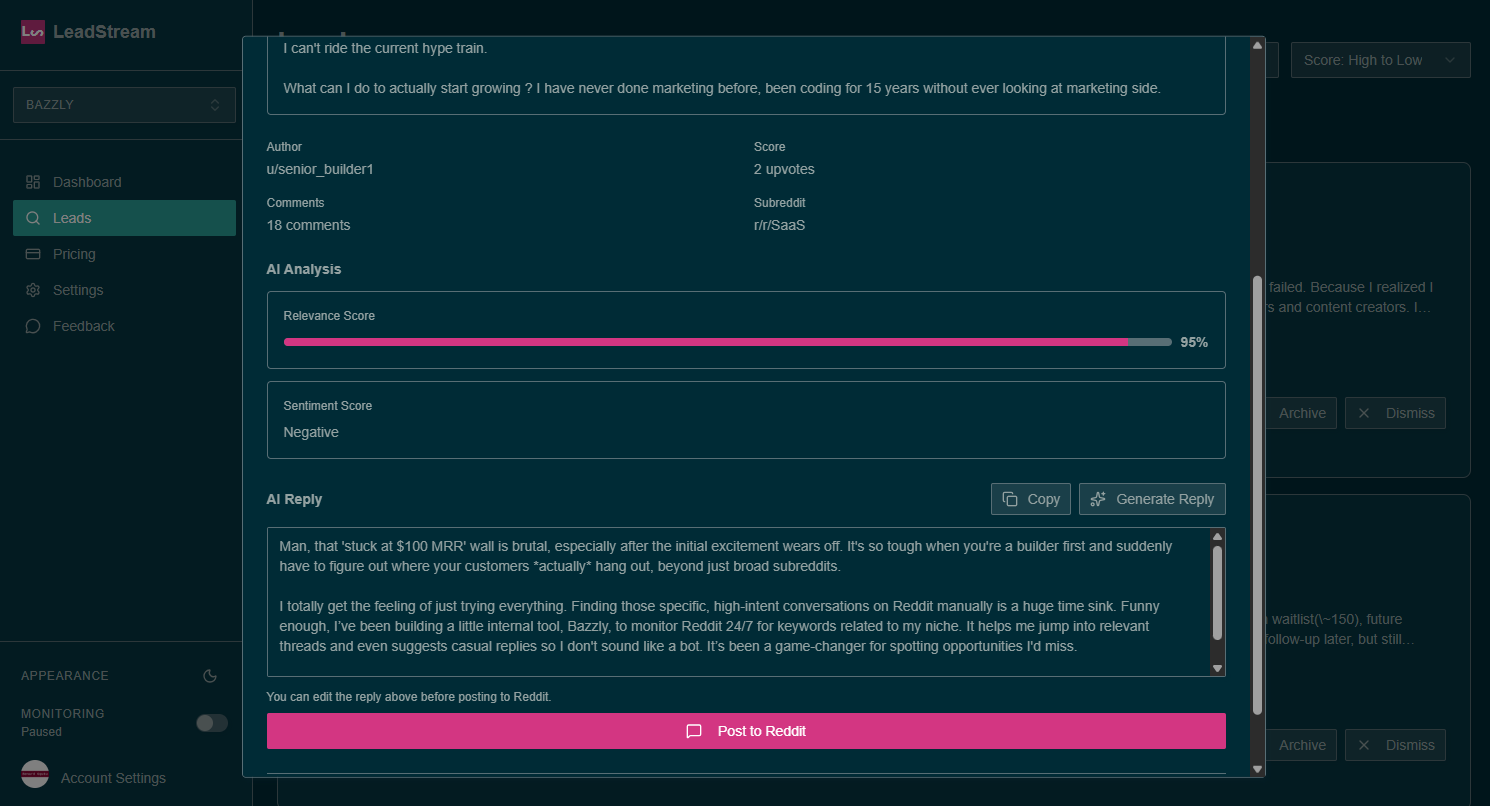Open the Dashboard grid icon

pyautogui.click(x=32, y=182)
